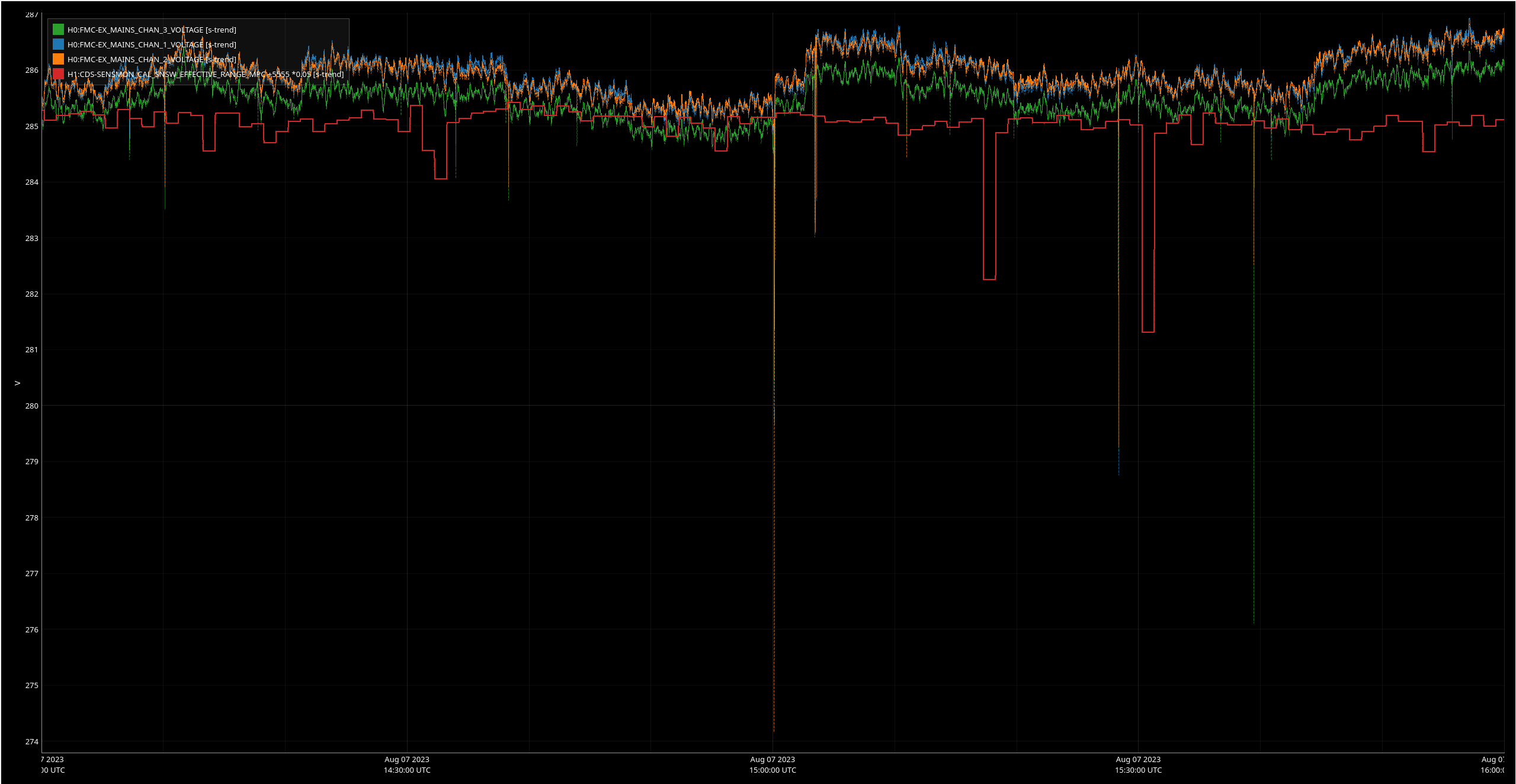
Task: Click the y-axis unit label V
Action: [x=18, y=383]
